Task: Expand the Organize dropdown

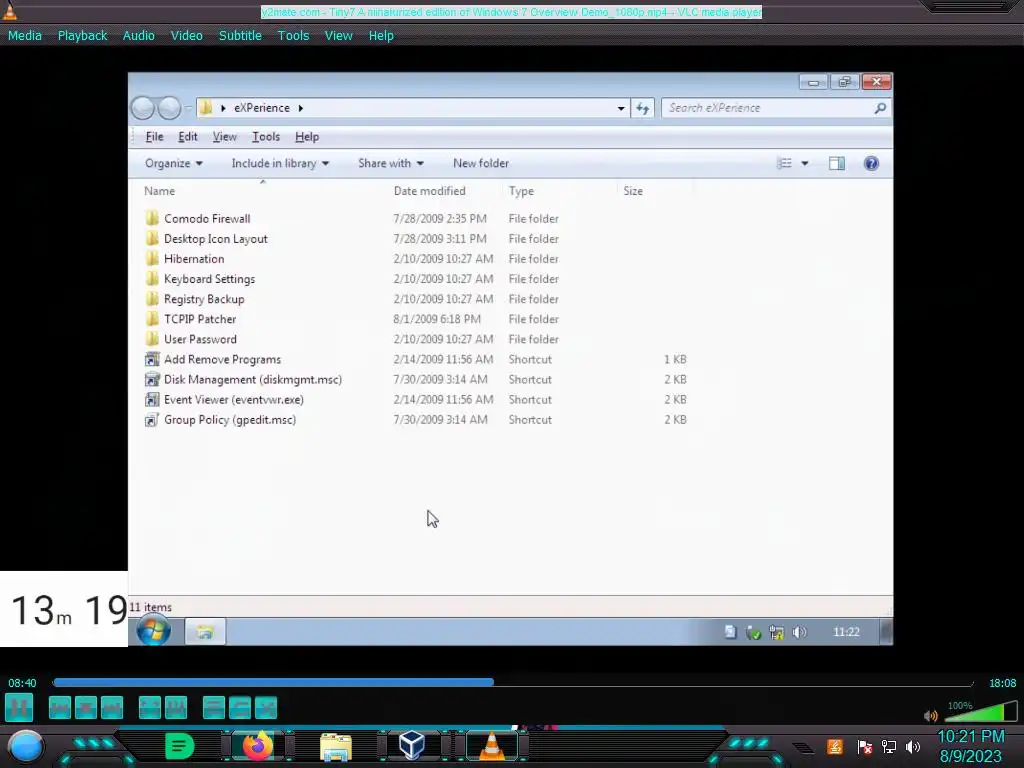Action: click(174, 163)
